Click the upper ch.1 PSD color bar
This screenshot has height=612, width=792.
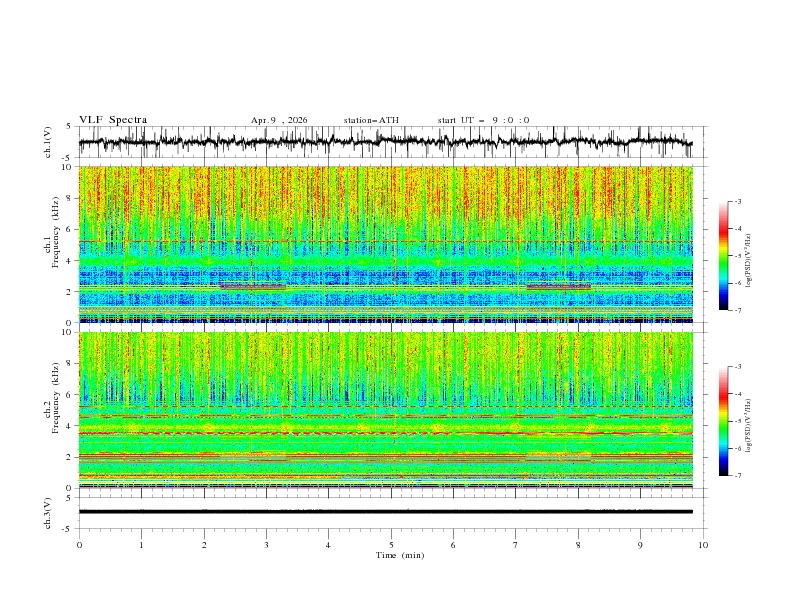pos(723,256)
